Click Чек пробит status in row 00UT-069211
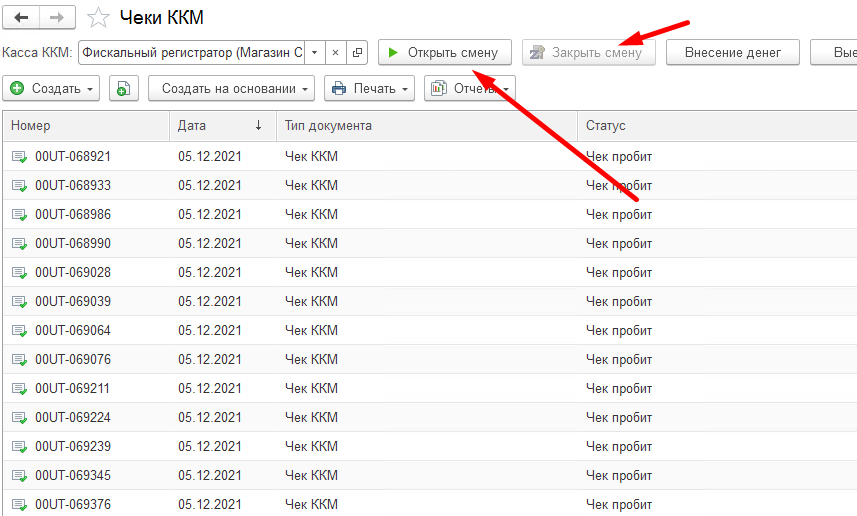Screen dimensions: 857x516 pos(619,388)
